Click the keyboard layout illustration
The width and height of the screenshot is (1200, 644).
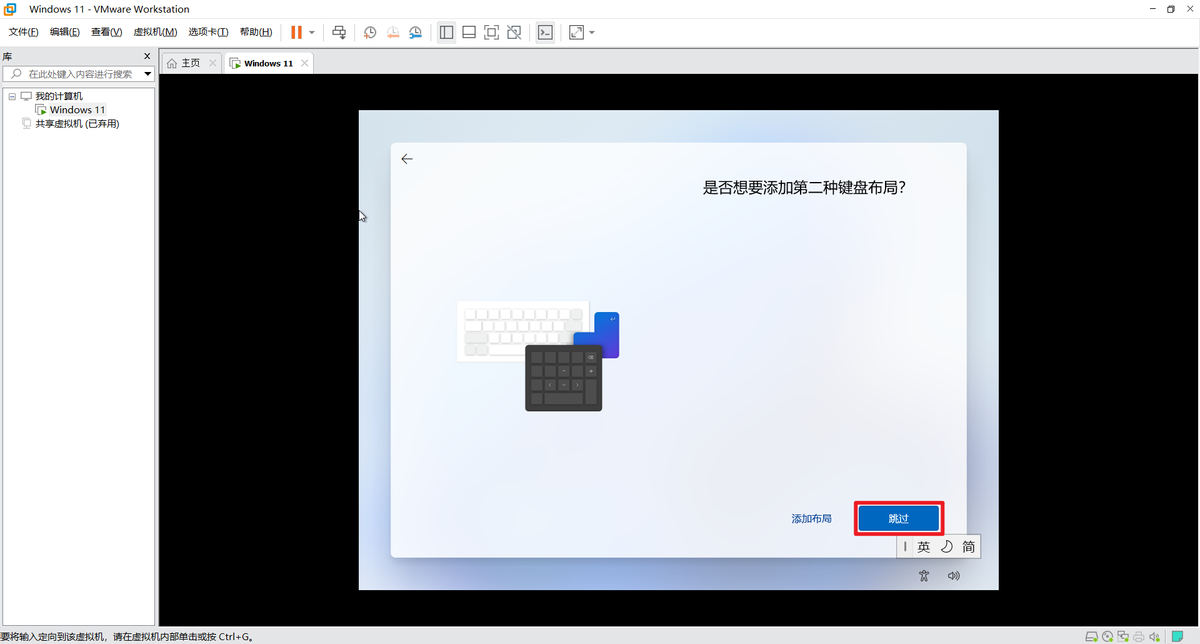point(538,357)
